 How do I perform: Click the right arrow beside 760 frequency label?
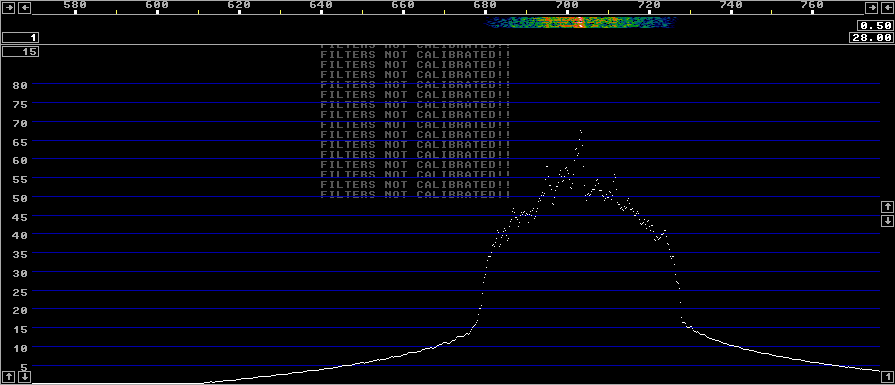[872, 7]
